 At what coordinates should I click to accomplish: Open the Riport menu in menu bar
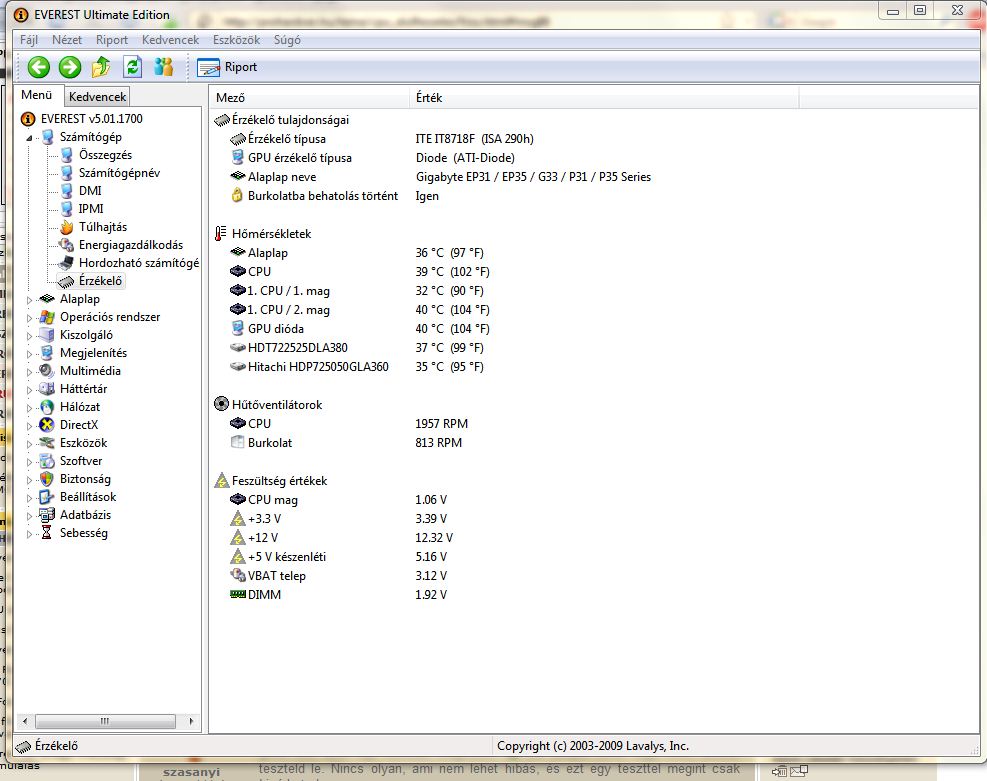point(111,40)
